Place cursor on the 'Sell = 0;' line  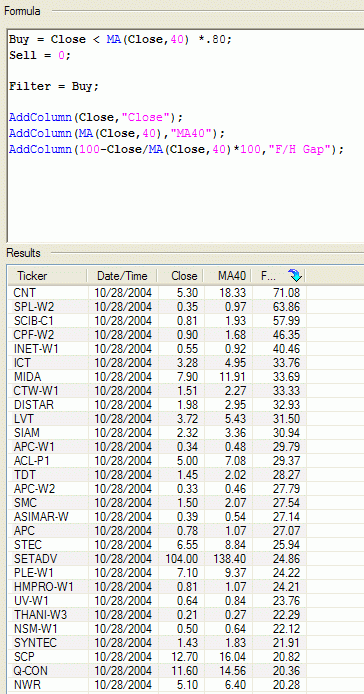click(39, 55)
